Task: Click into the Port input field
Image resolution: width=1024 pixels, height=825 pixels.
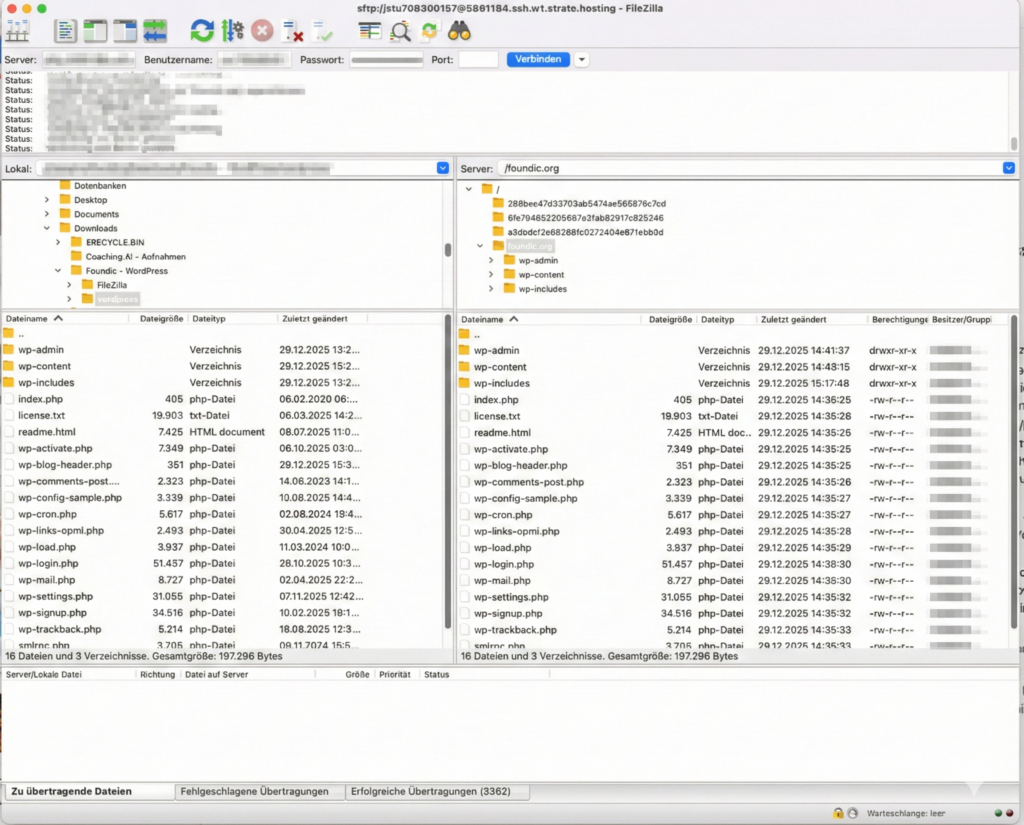Action: 478,60
